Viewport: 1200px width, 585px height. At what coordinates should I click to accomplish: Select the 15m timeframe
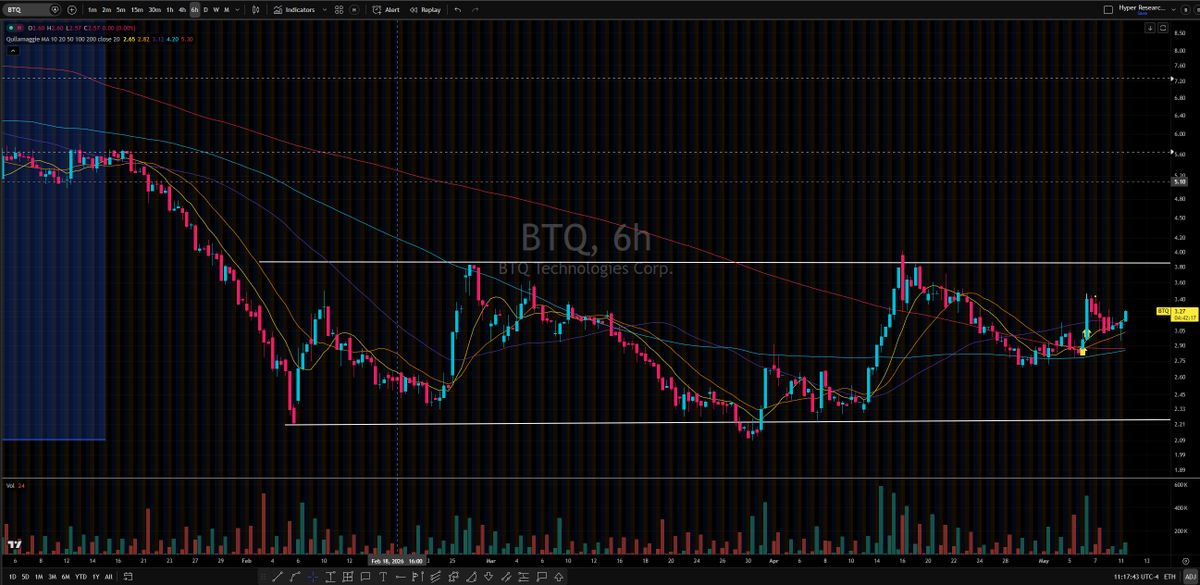point(137,9)
